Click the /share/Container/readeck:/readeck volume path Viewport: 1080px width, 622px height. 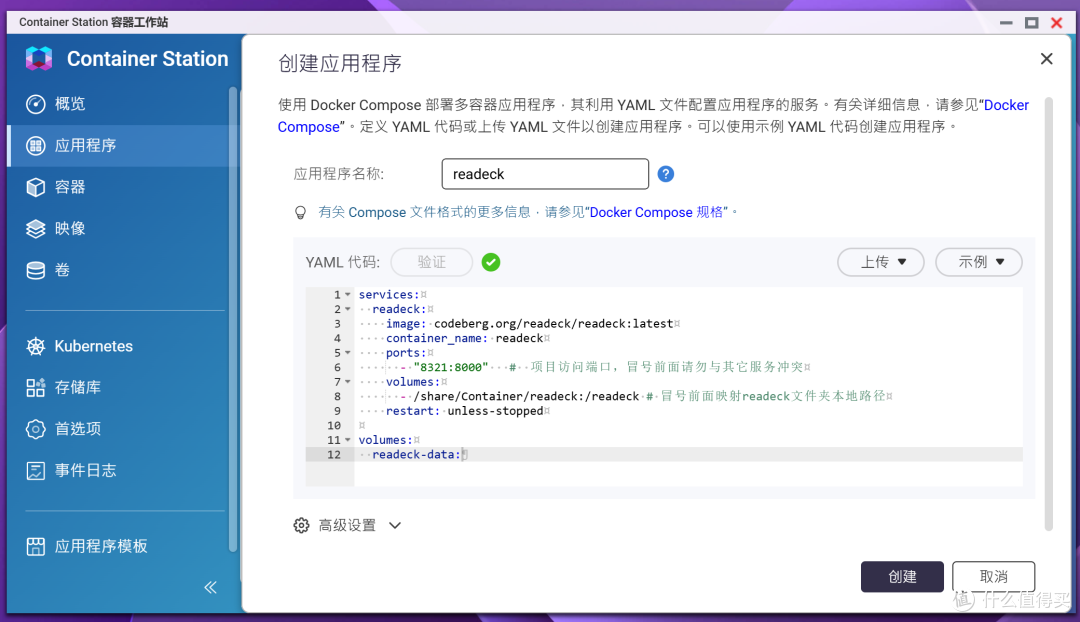[526, 396]
